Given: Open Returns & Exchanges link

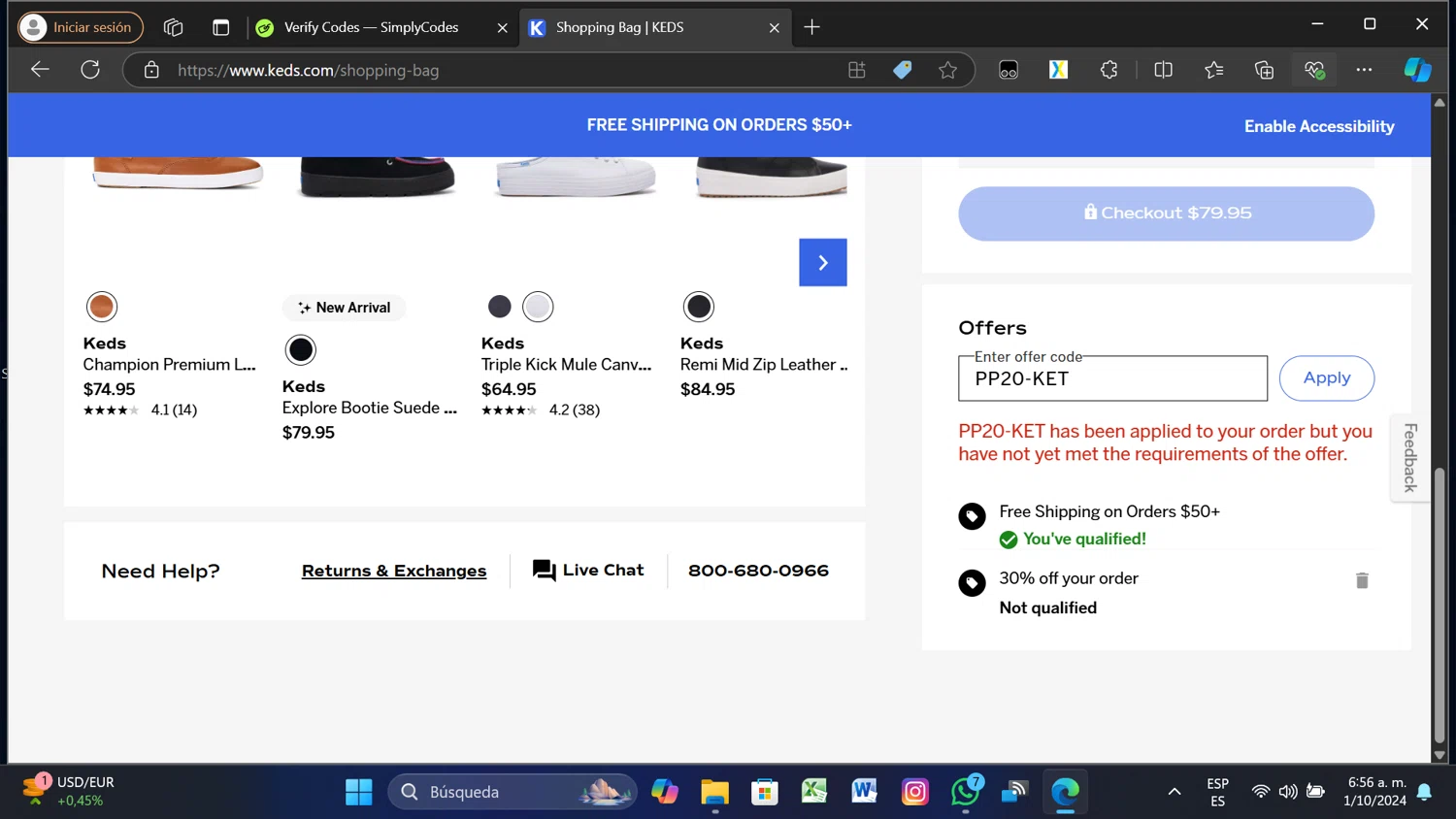Looking at the screenshot, I should tap(394, 571).
